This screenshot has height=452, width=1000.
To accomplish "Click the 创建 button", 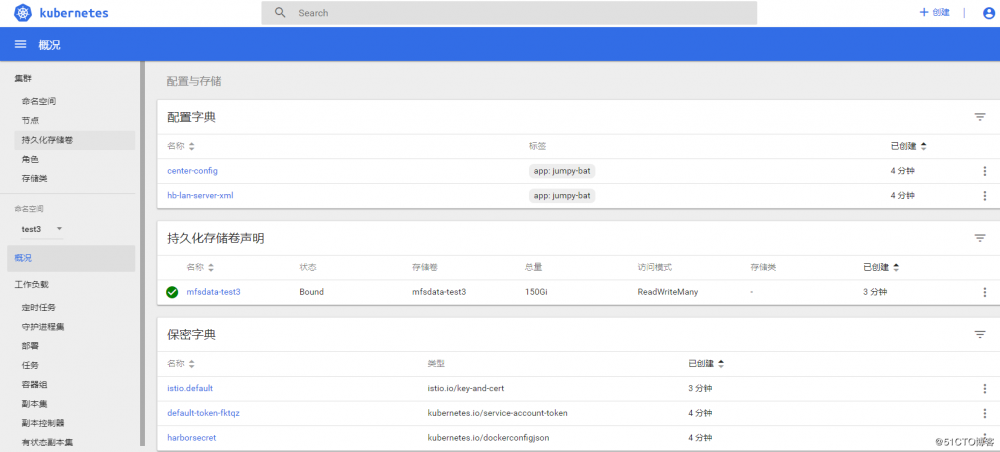I will pyautogui.click(x=934, y=13).
